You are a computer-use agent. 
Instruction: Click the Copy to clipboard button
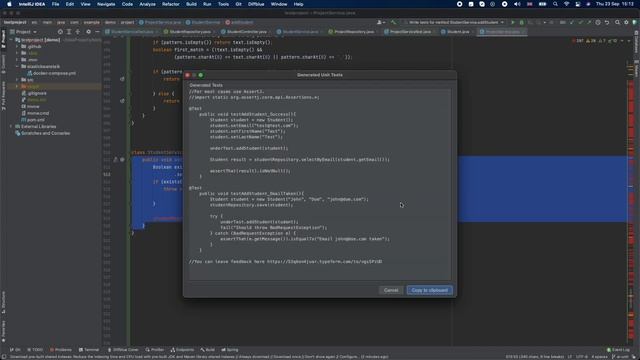pyautogui.click(x=429, y=290)
